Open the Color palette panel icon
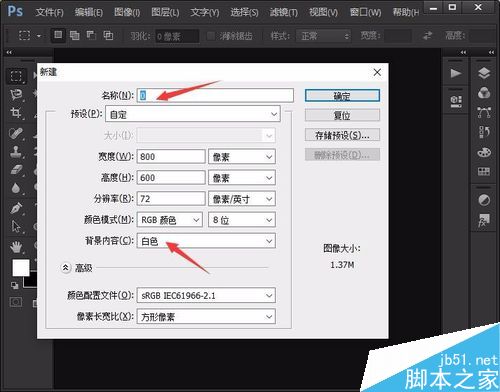The image size is (500, 392). tap(484, 152)
